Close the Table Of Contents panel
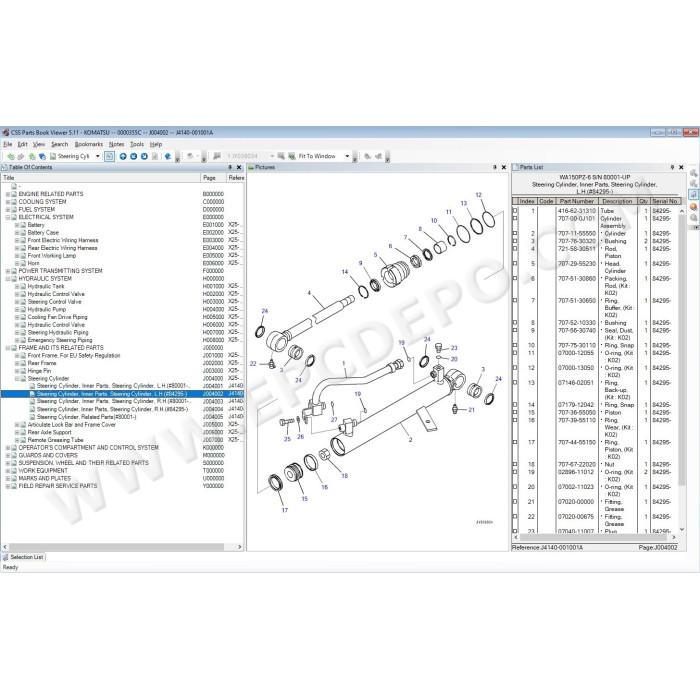The height and width of the screenshot is (700, 700). click(239, 167)
